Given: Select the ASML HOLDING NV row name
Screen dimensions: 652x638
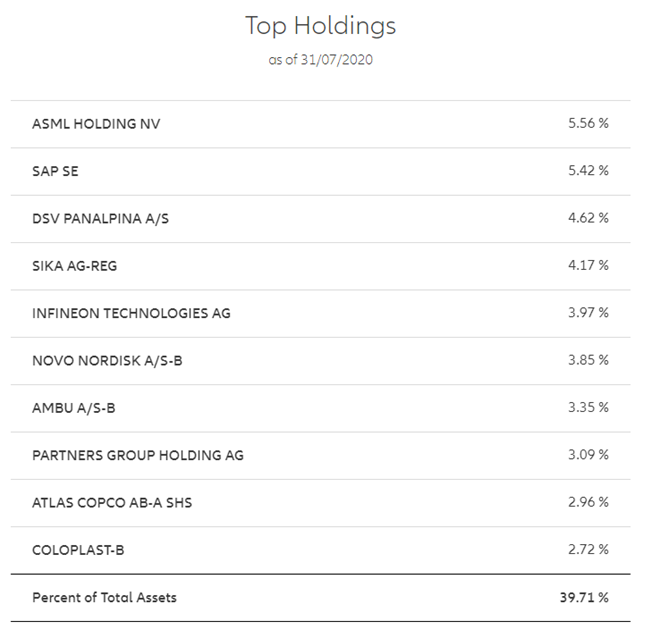Looking at the screenshot, I should click(x=96, y=124).
